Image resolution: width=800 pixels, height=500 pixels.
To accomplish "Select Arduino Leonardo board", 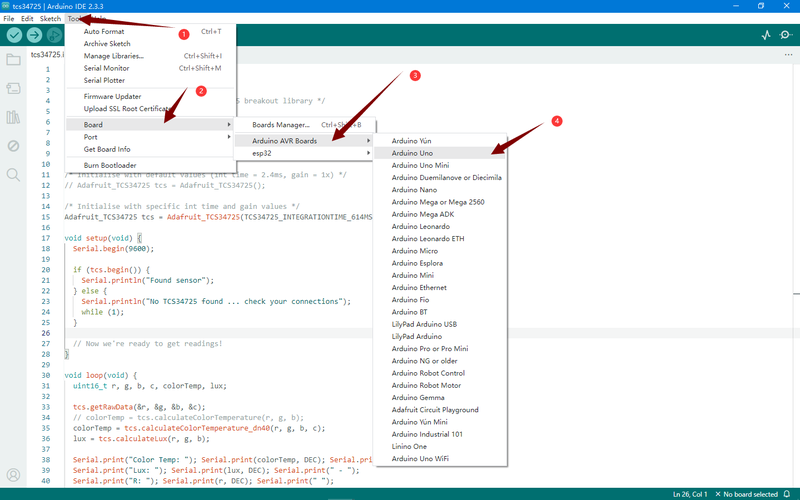I will pyautogui.click(x=440, y=227).
